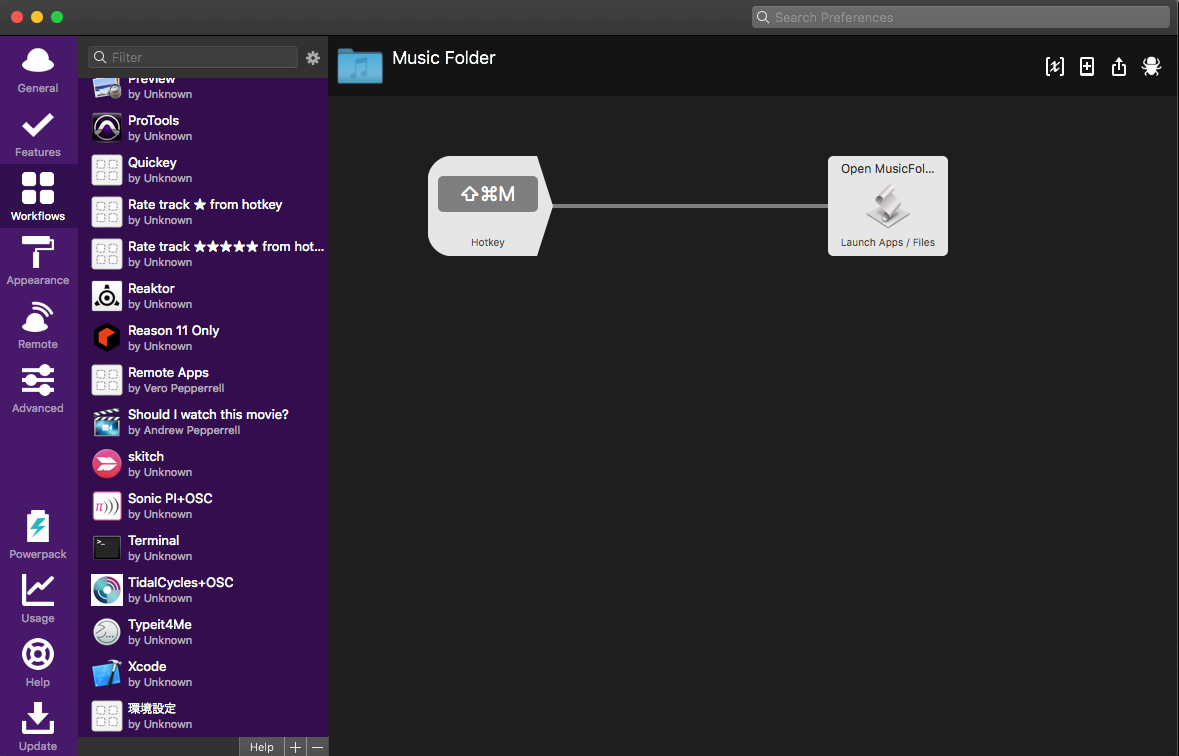Click the Music Folder title text
The image size is (1179, 756).
[x=444, y=58]
